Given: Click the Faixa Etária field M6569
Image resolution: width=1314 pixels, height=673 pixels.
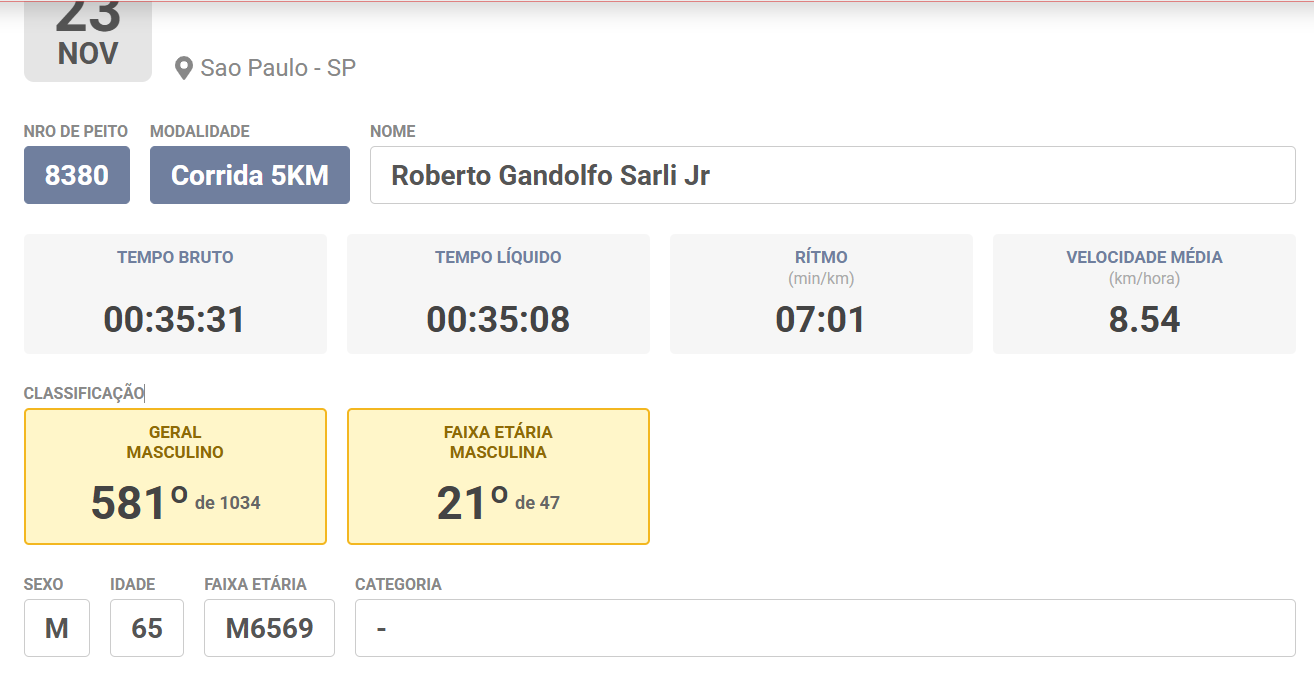Looking at the screenshot, I should [269, 628].
